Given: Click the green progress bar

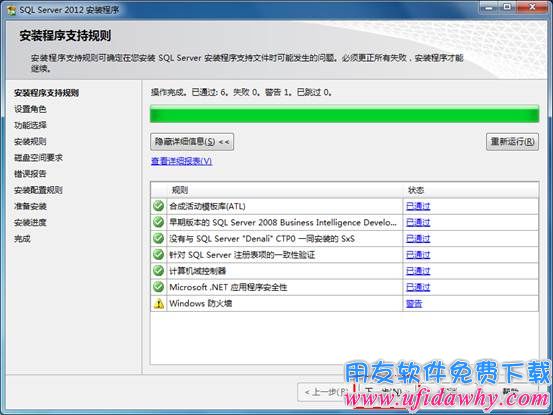Looking at the screenshot, I should pos(345,114).
